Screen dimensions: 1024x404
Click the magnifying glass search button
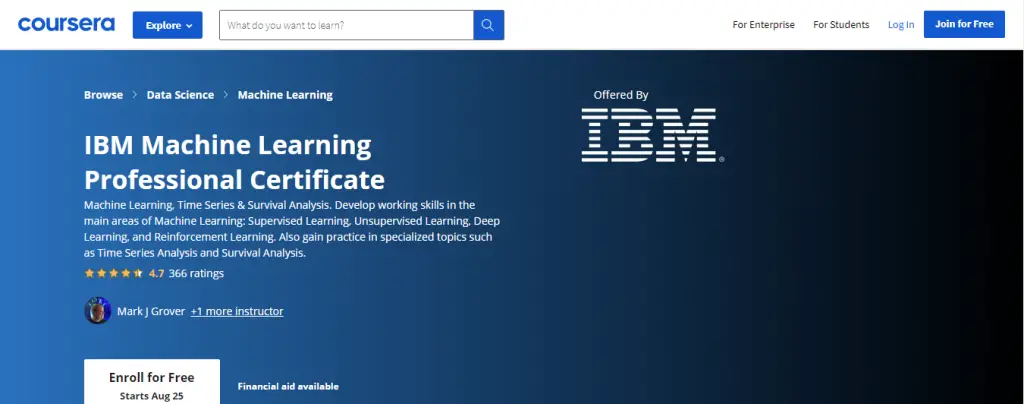pos(488,25)
